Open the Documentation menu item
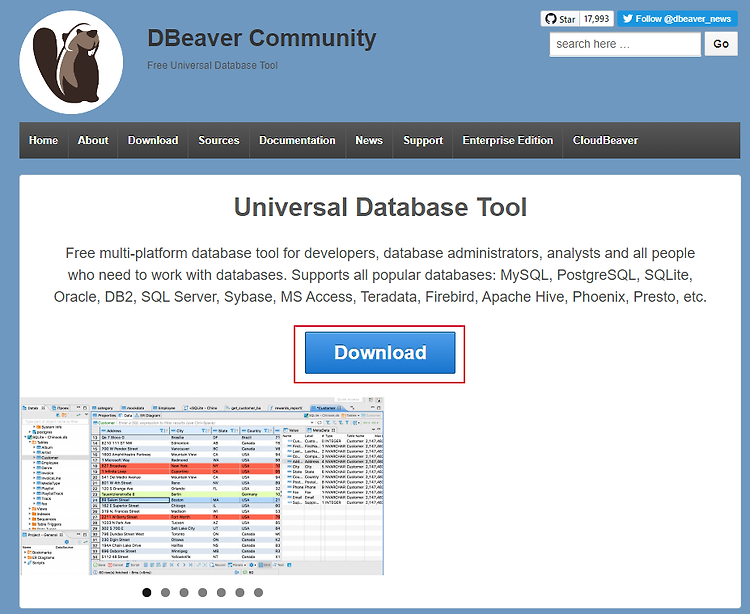This screenshot has width=750, height=614. coord(298,140)
